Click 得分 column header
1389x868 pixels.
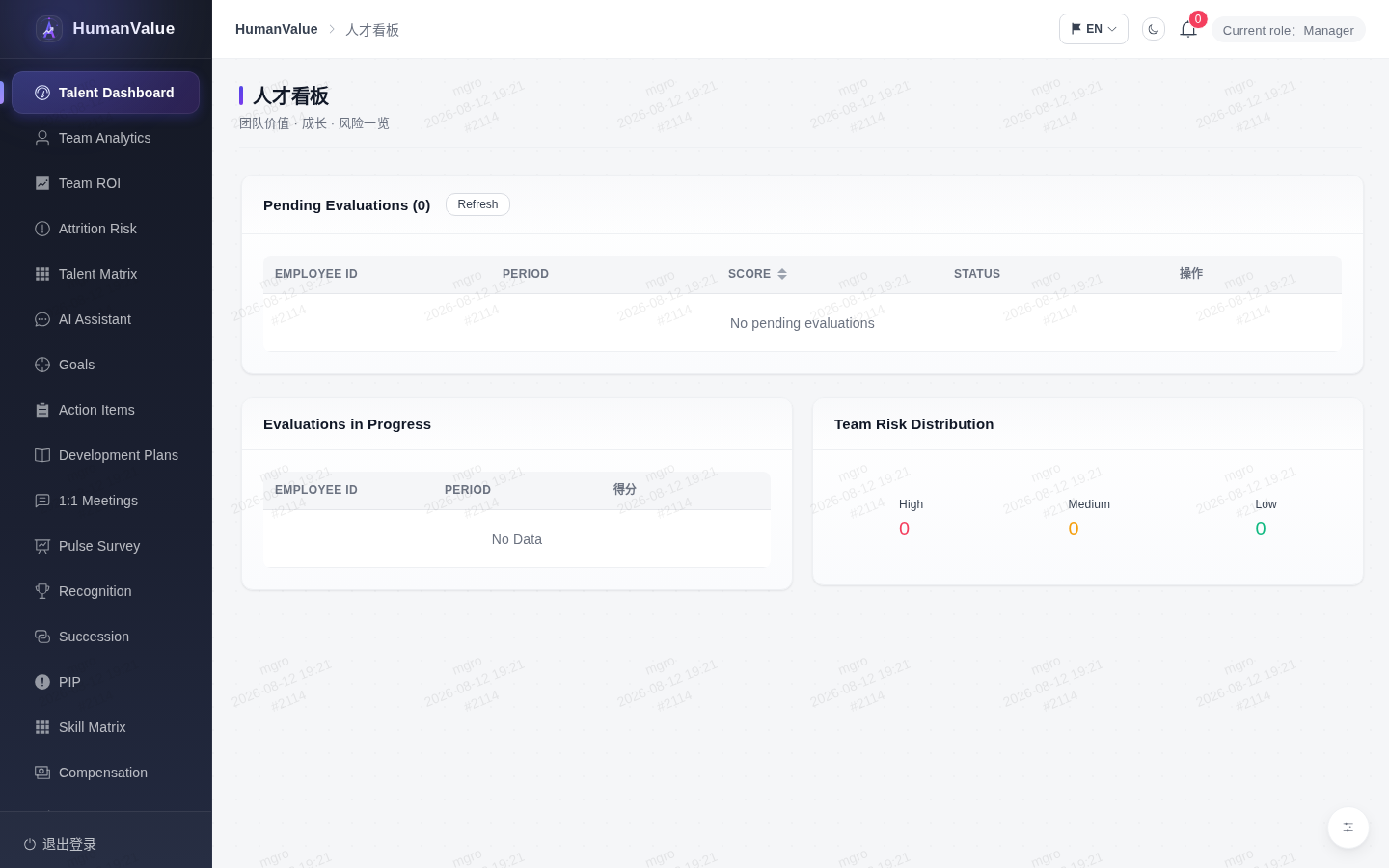tap(625, 490)
